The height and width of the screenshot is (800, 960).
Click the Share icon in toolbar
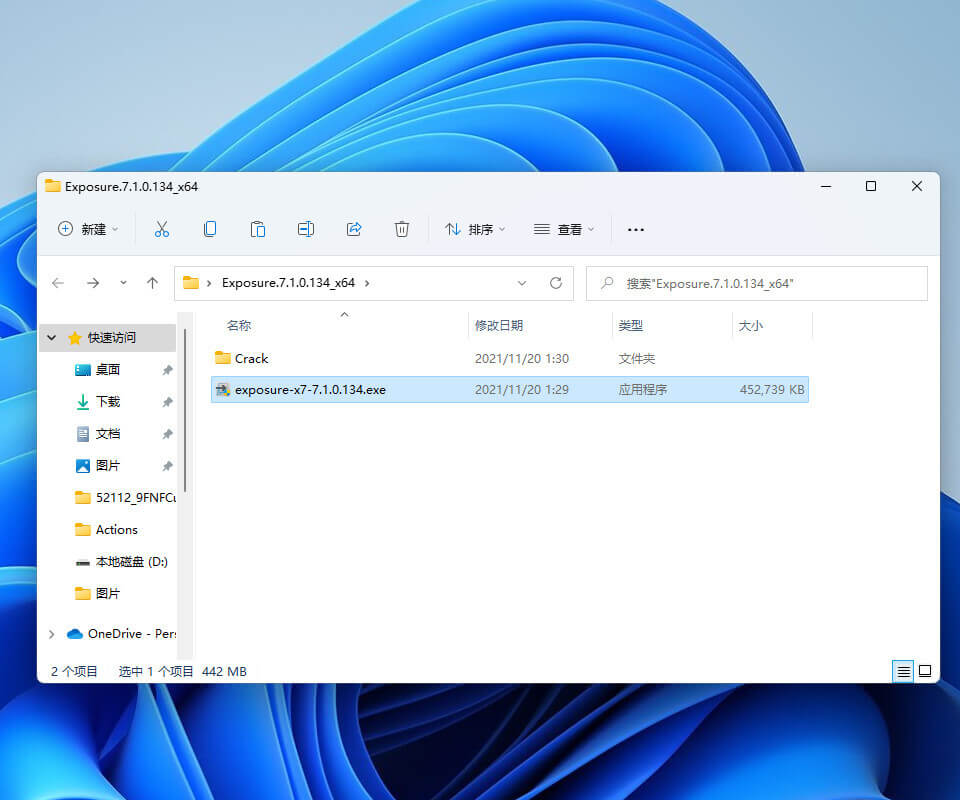[354, 229]
